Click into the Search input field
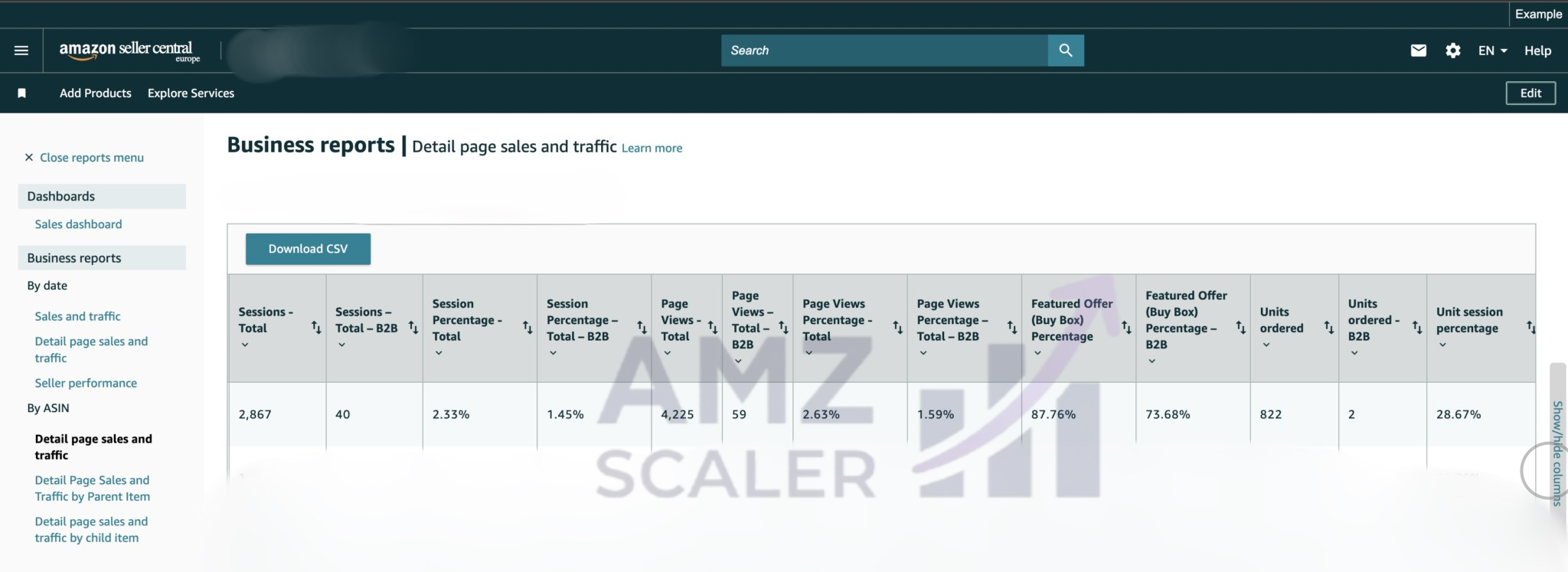 pyautogui.click(x=884, y=51)
